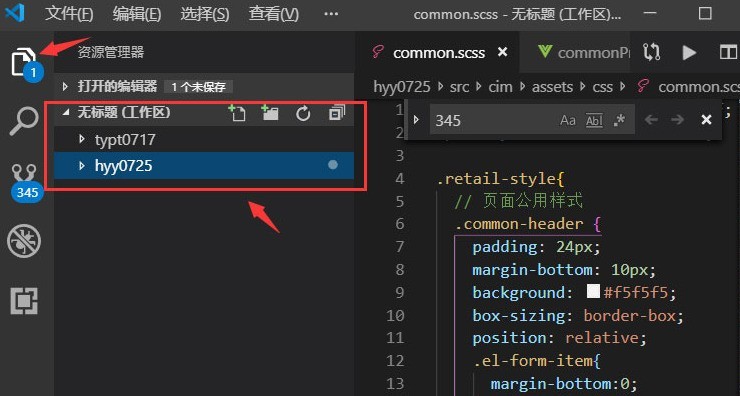Viewport: 740px width, 396px height.
Task: Click the #f5f5f5 color swatch
Action: pos(593,291)
